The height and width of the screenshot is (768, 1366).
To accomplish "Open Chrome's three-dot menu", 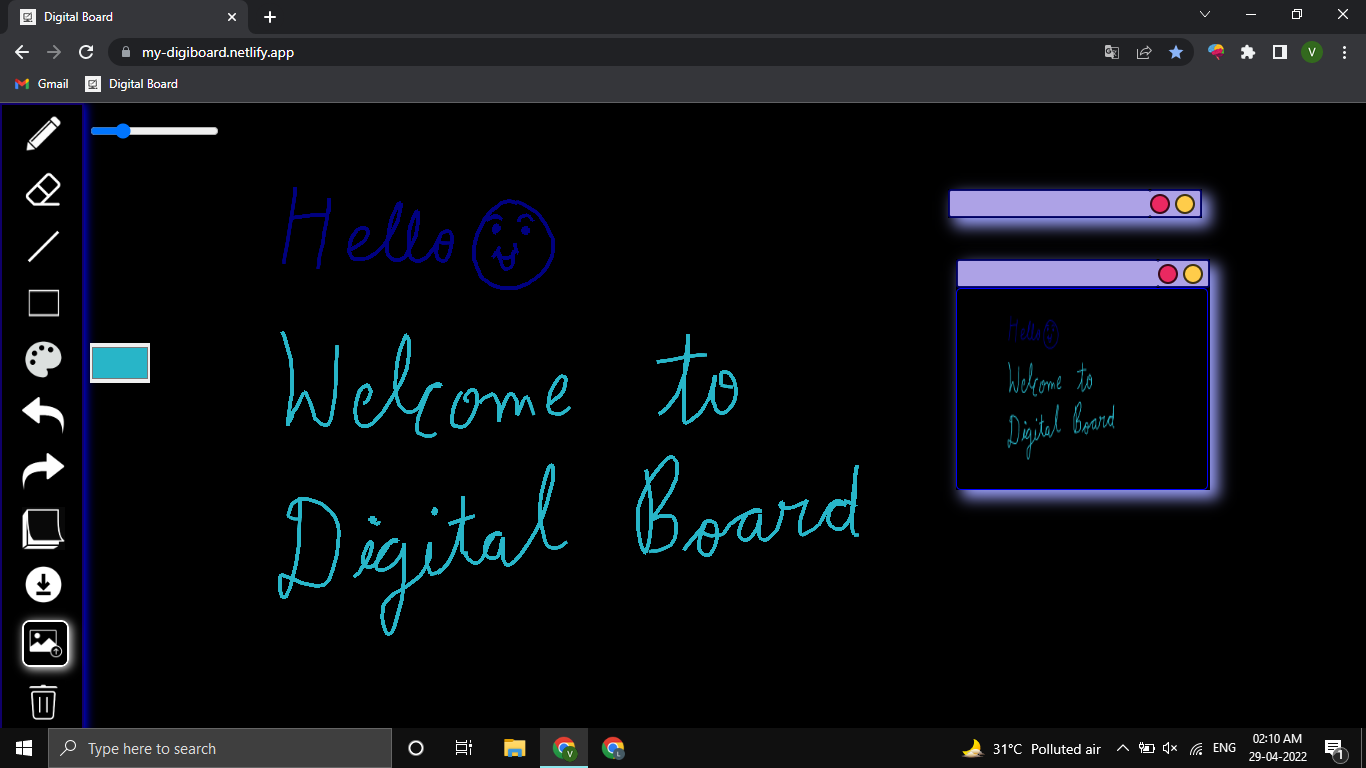I will (x=1344, y=52).
